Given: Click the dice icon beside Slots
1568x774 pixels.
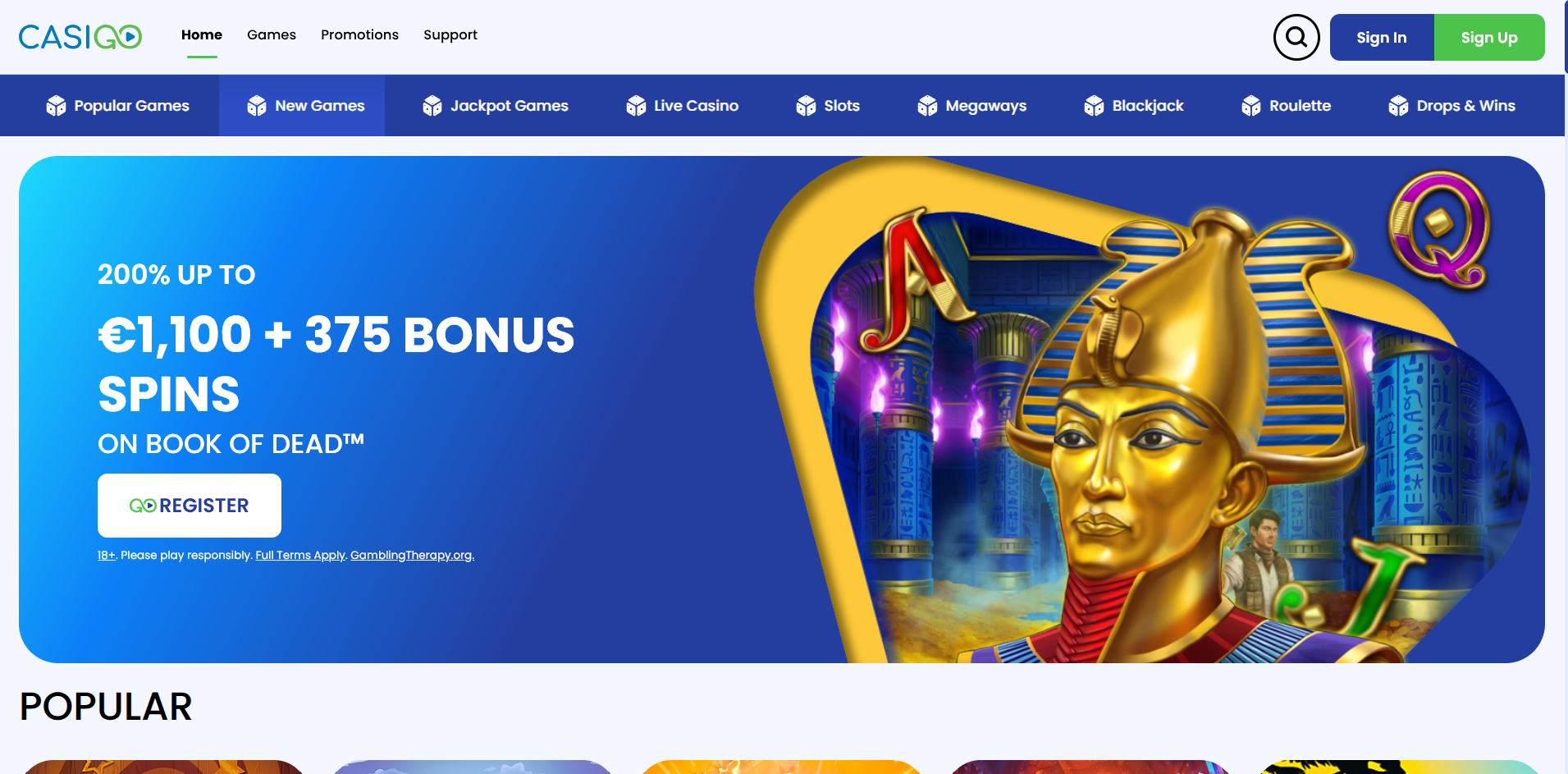Looking at the screenshot, I should click(x=806, y=106).
